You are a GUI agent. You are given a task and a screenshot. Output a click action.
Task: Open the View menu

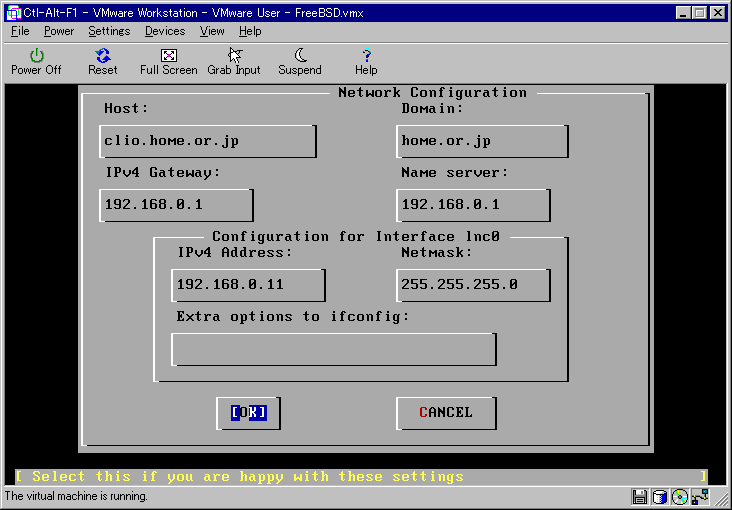[212, 31]
